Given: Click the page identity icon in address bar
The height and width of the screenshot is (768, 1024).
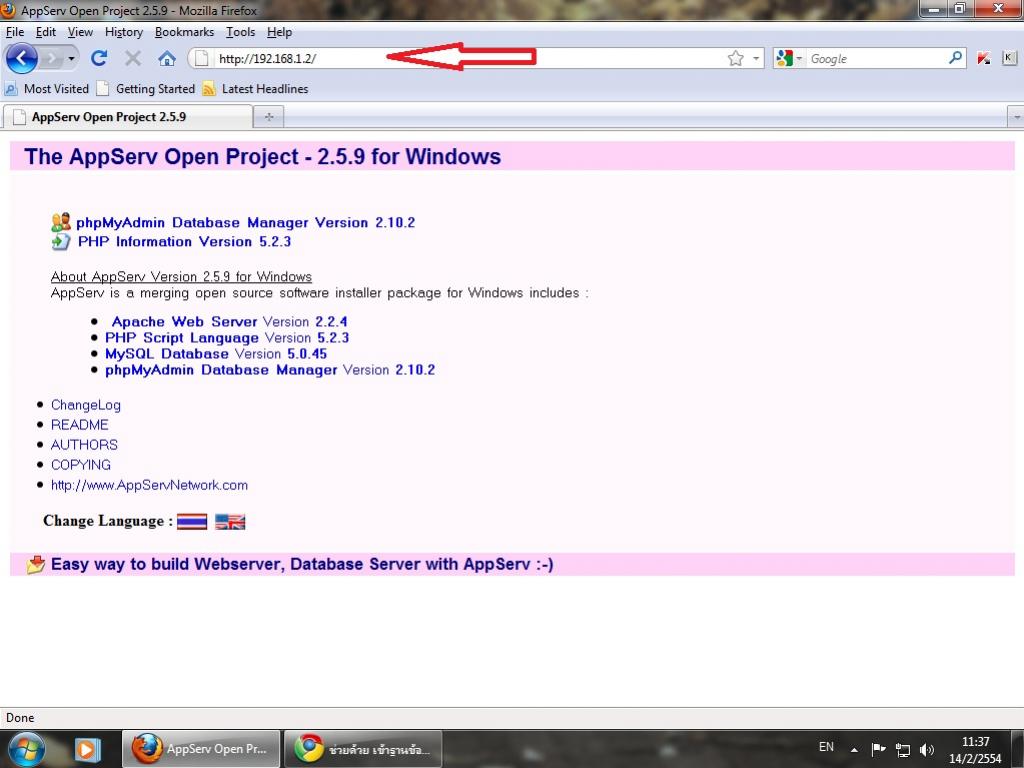Looking at the screenshot, I should point(202,59).
